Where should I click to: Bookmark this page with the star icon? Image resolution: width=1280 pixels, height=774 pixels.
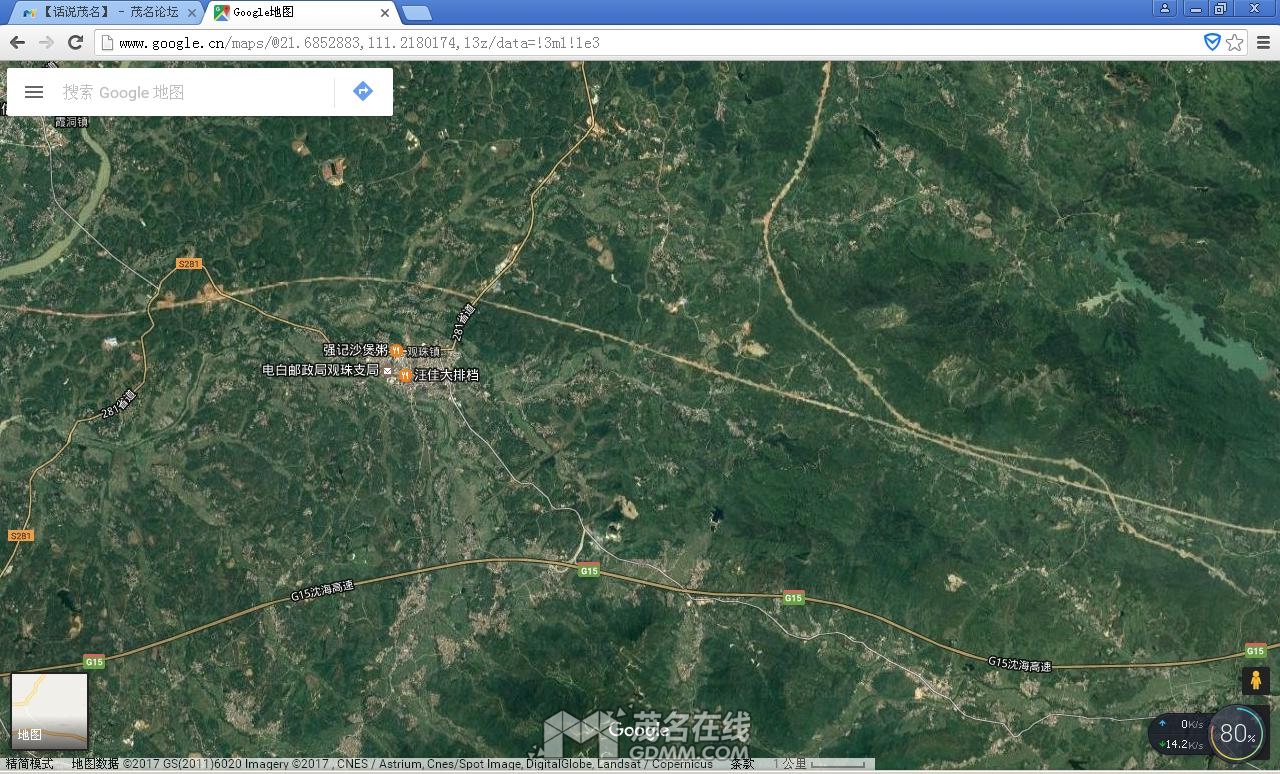[x=1235, y=42]
